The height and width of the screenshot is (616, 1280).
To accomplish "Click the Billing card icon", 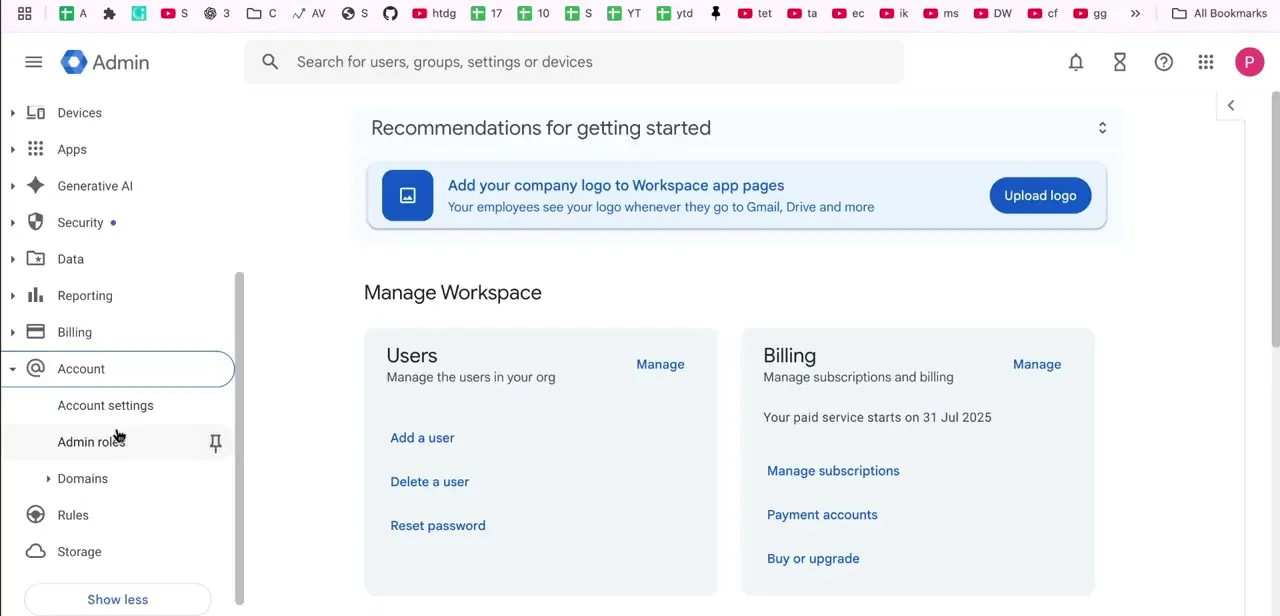I will coord(36,332).
